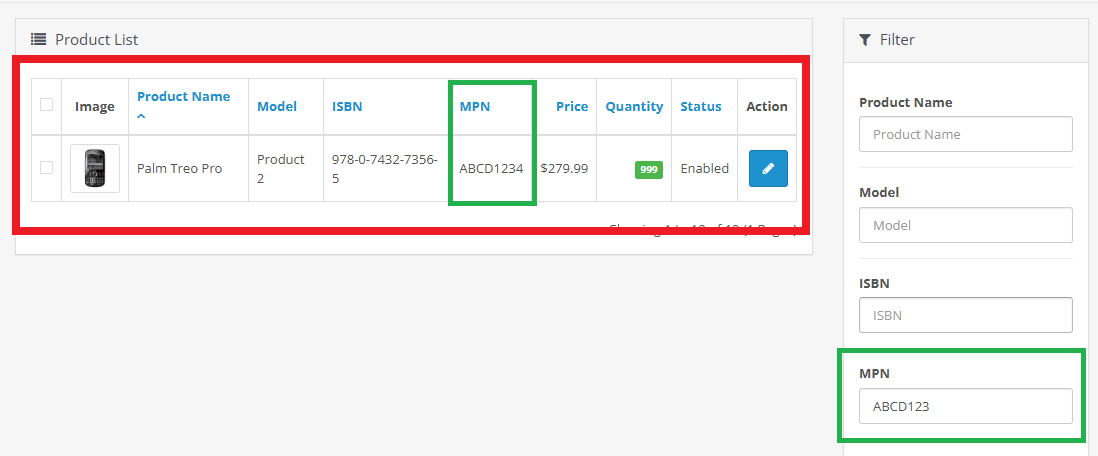
Task: Click the Product List list icon
Action: pyautogui.click(x=38, y=40)
